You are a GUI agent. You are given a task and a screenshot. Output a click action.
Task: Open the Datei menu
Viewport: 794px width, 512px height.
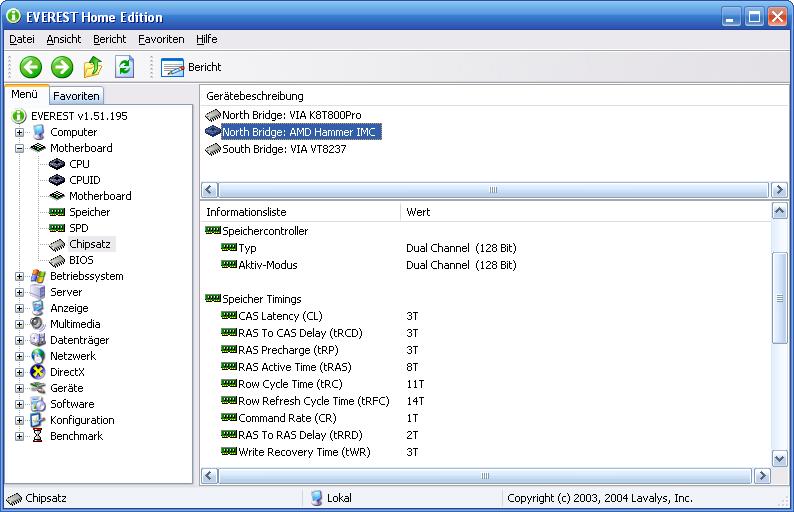pyautogui.click(x=22, y=40)
